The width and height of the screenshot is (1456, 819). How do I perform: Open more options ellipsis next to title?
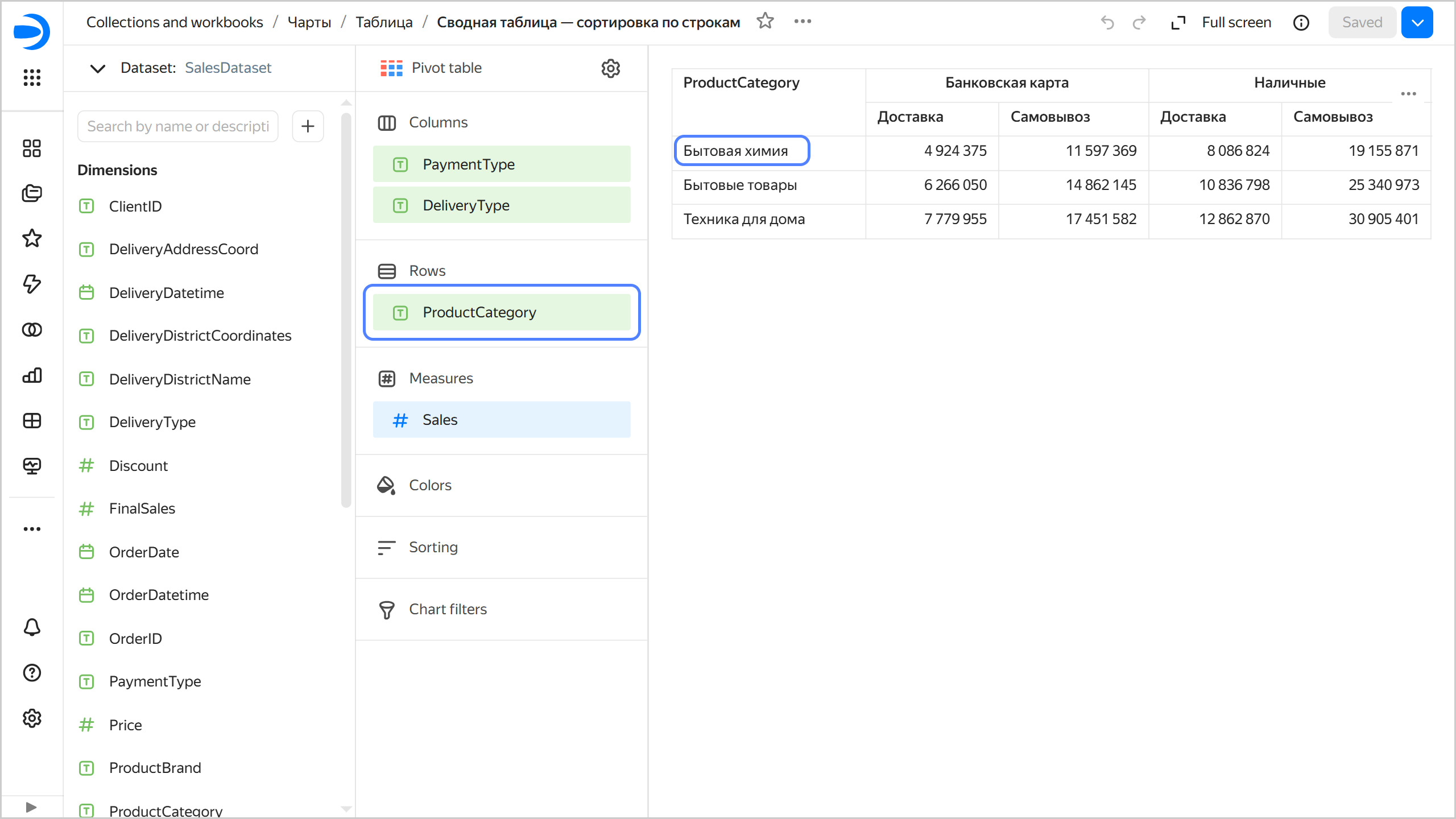point(803,22)
